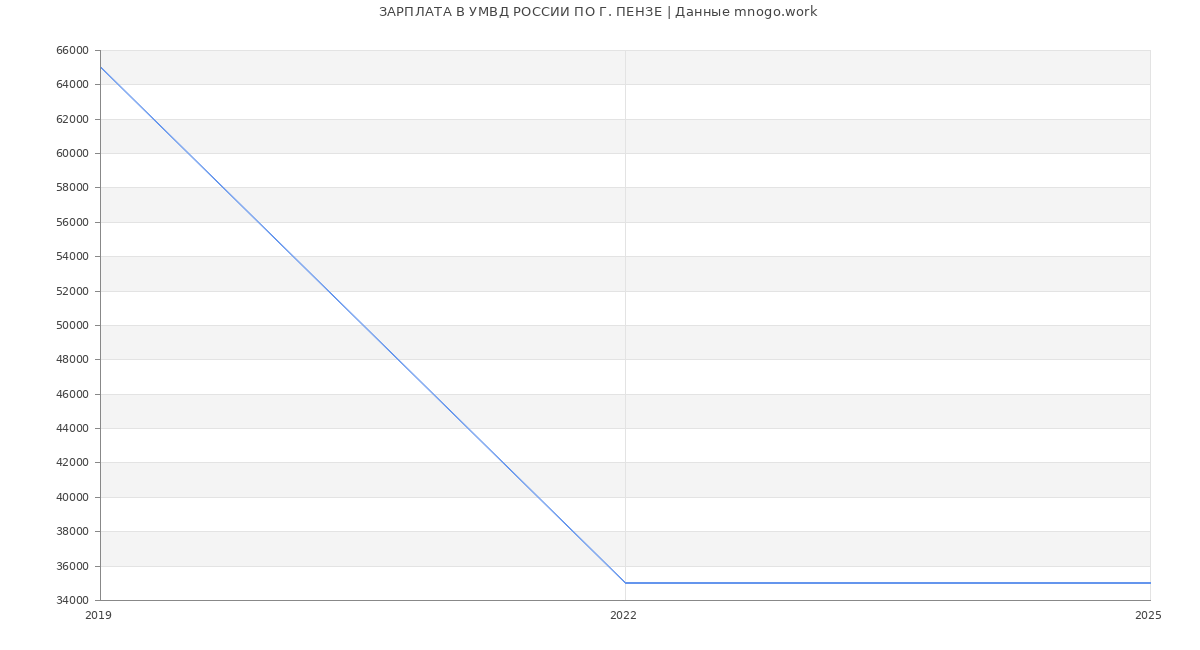Click the 34000 y-axis label
Viewport: 1200px width, 650px height.
pos(72,600)
